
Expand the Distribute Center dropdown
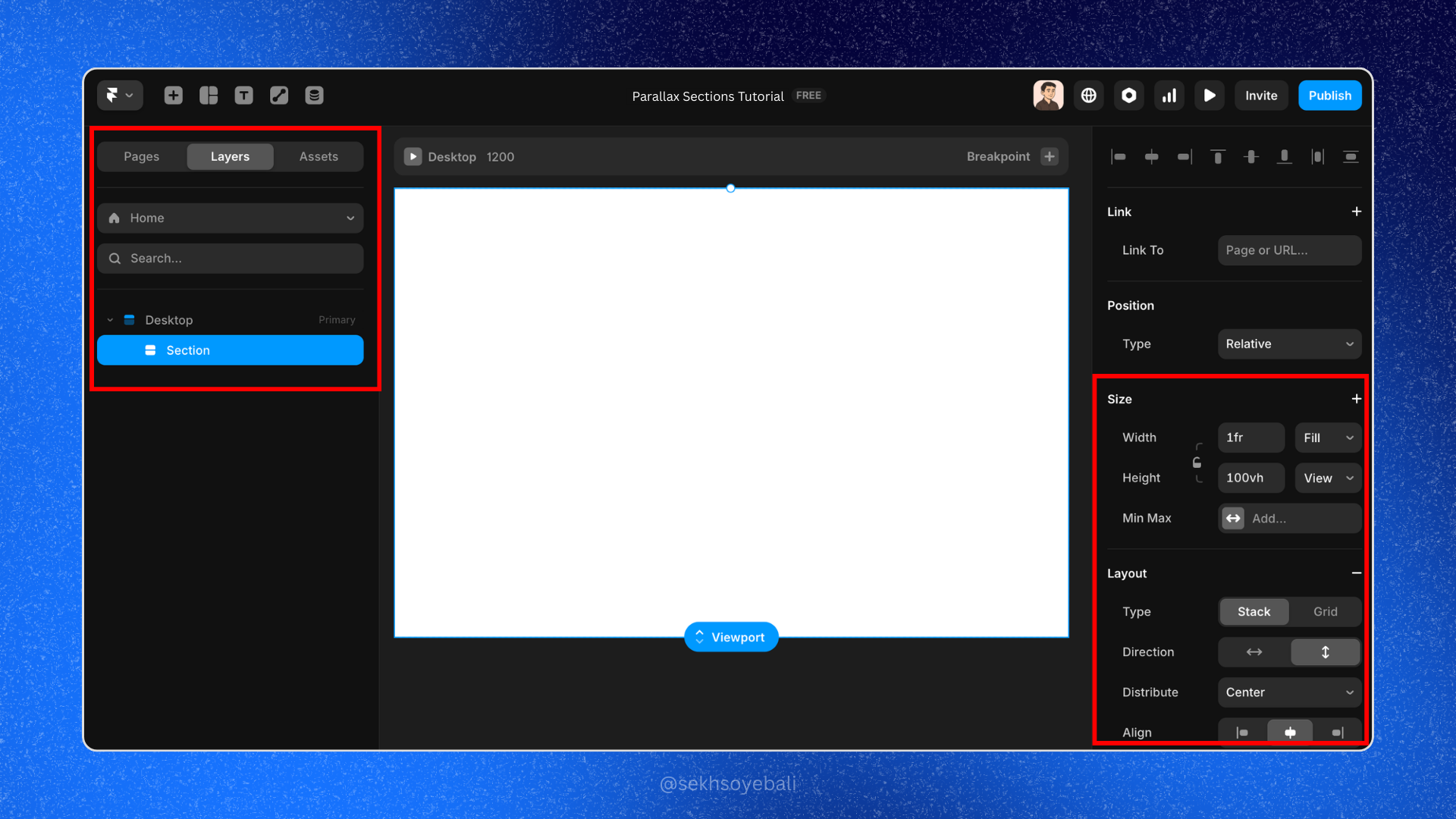(x=1289, y=692)
